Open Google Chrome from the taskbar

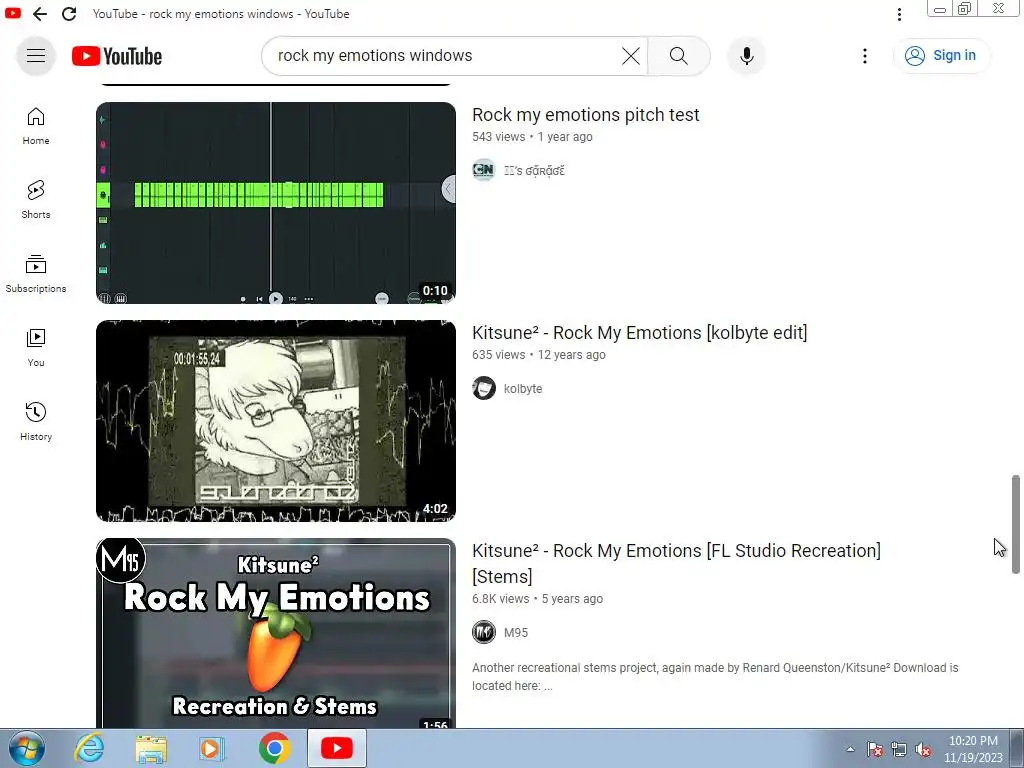tap(274, 748)
